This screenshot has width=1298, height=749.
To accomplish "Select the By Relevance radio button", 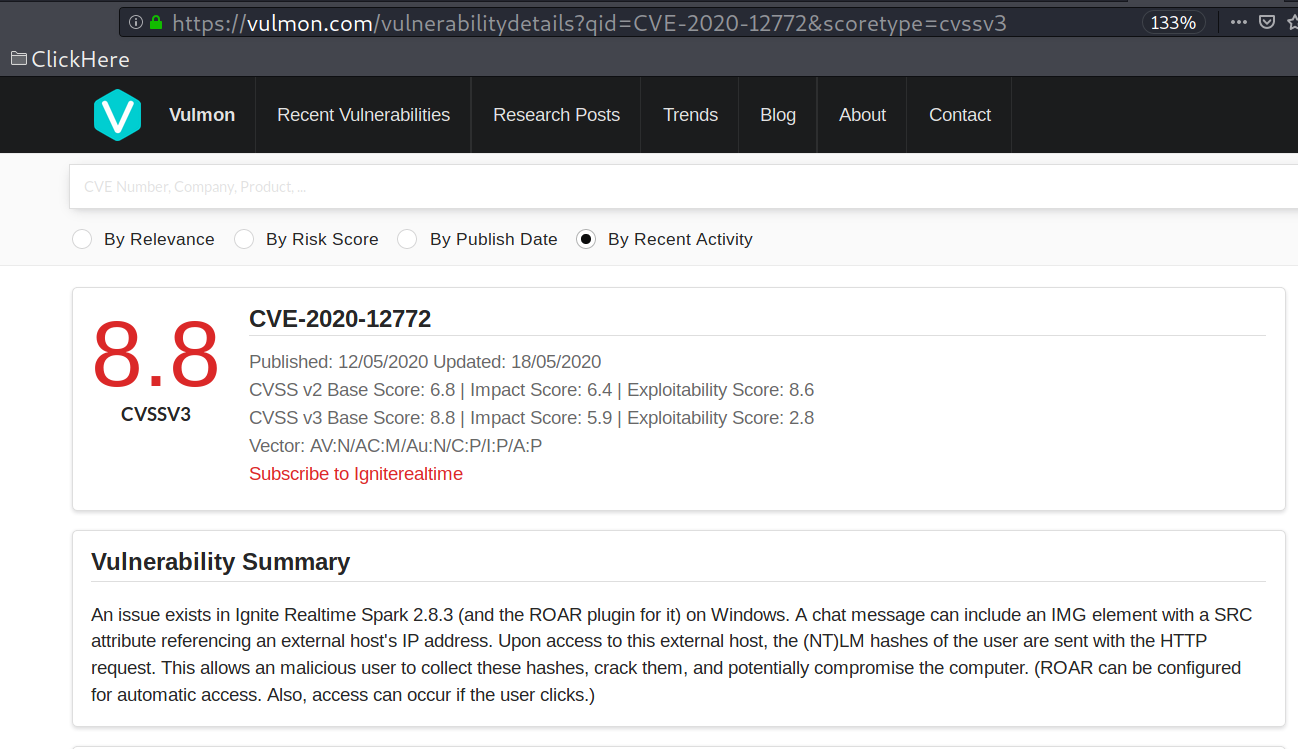I will [x=83, y=239].
